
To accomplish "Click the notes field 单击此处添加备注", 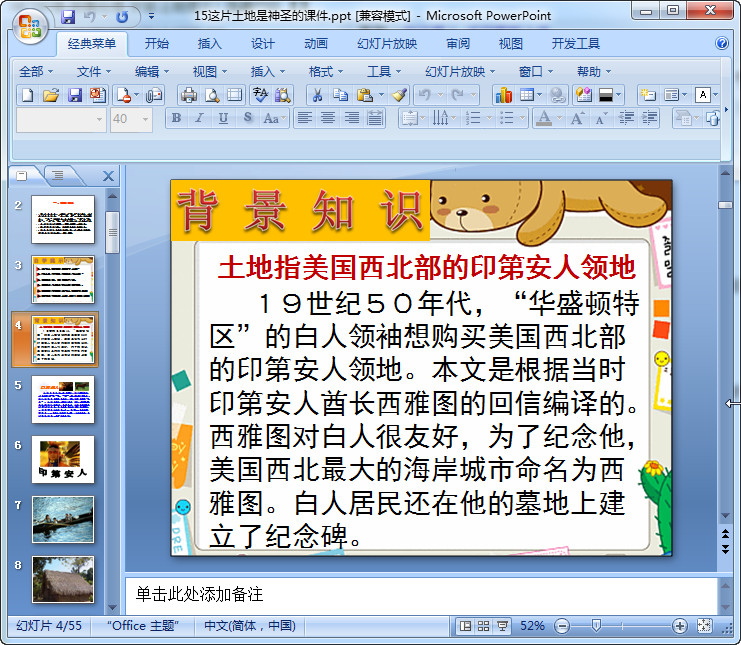I will point(421,594).
